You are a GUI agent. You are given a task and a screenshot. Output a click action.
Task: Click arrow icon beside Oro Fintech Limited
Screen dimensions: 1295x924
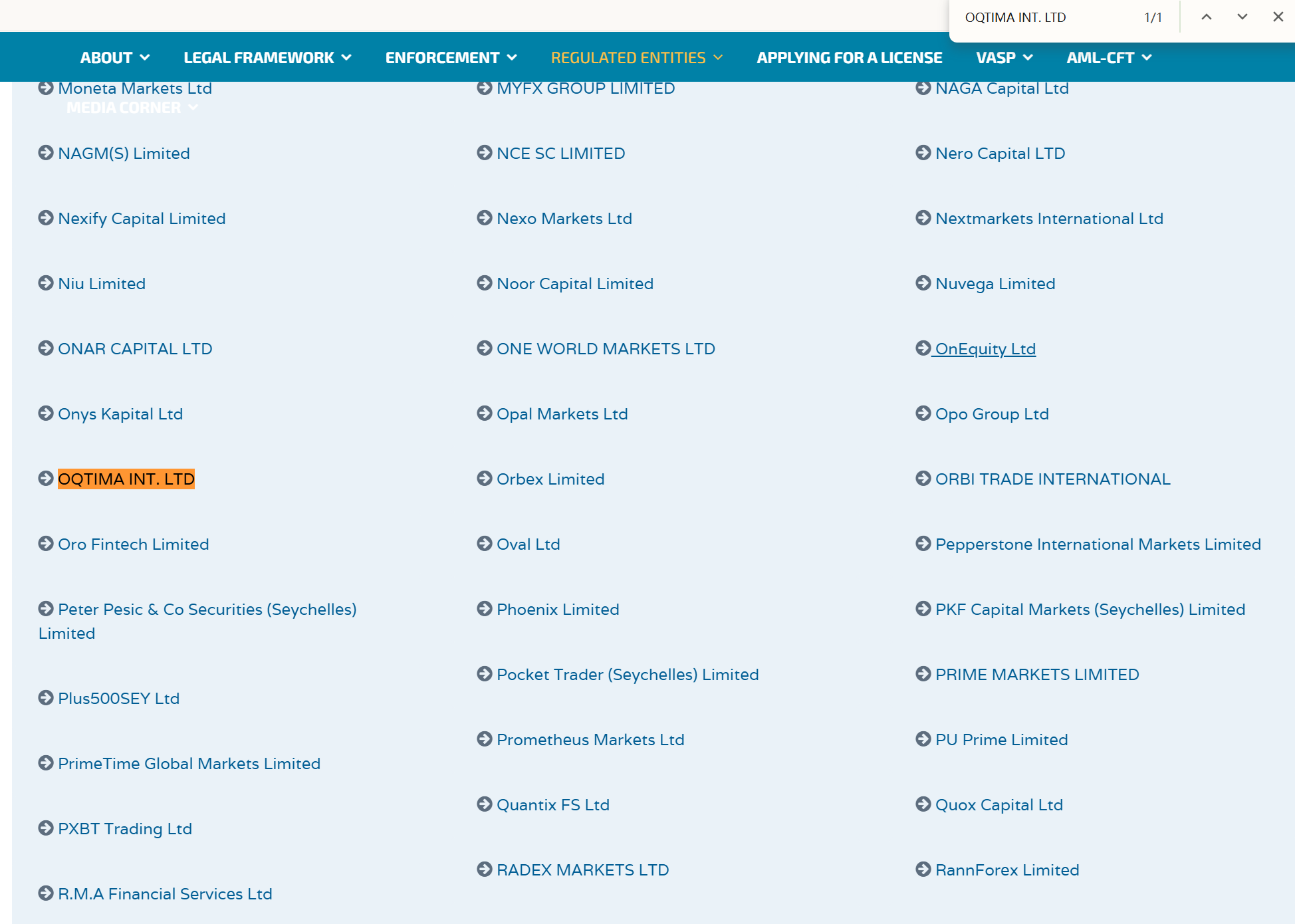click(x=46, y=544)
